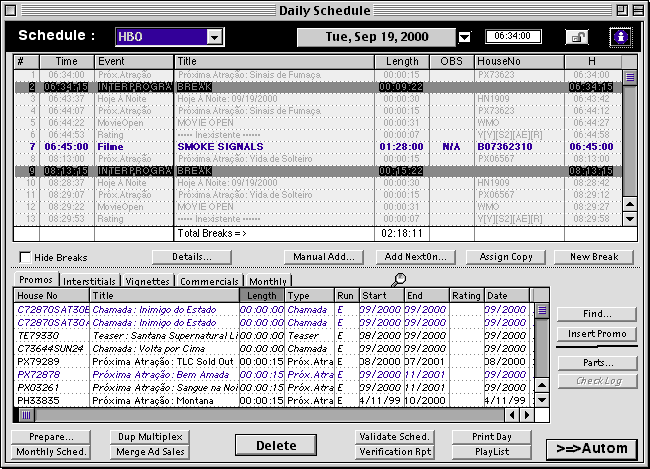
Task: Click the Validate Sched. button
Action: pyautogui.click(x=395, y=437)
